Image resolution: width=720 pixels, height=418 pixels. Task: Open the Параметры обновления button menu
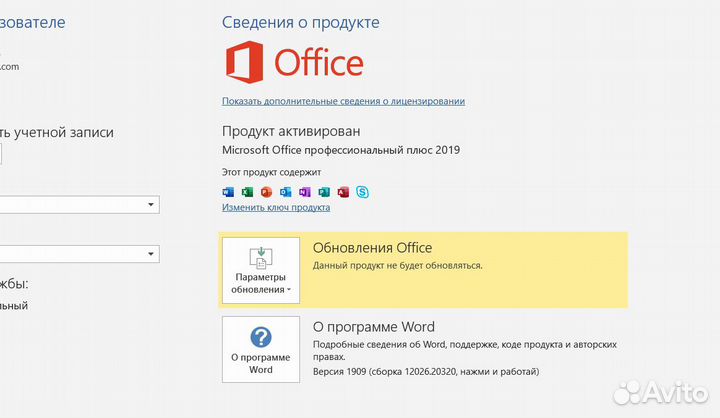click(261, 270)
